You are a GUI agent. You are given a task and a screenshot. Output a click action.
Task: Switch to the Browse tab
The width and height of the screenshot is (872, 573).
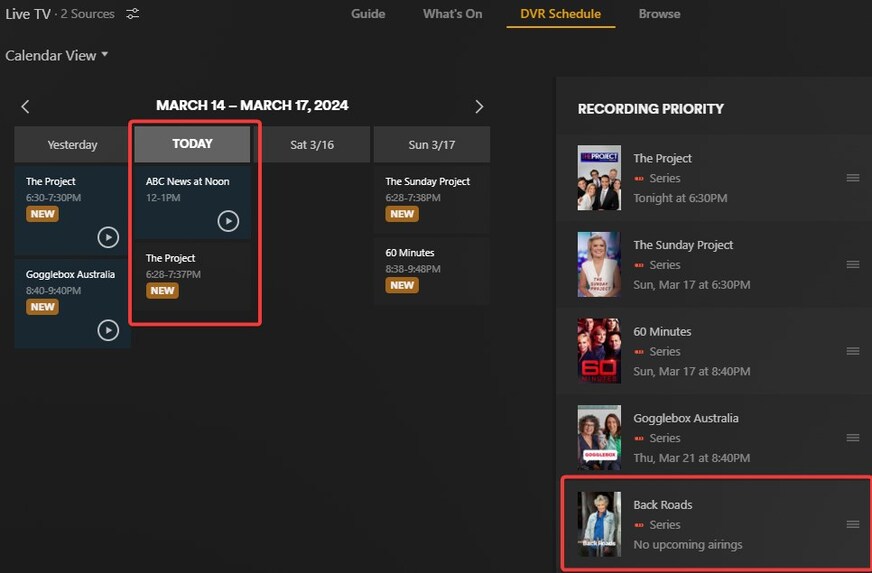pyautogui.click(x=659, y=14)
